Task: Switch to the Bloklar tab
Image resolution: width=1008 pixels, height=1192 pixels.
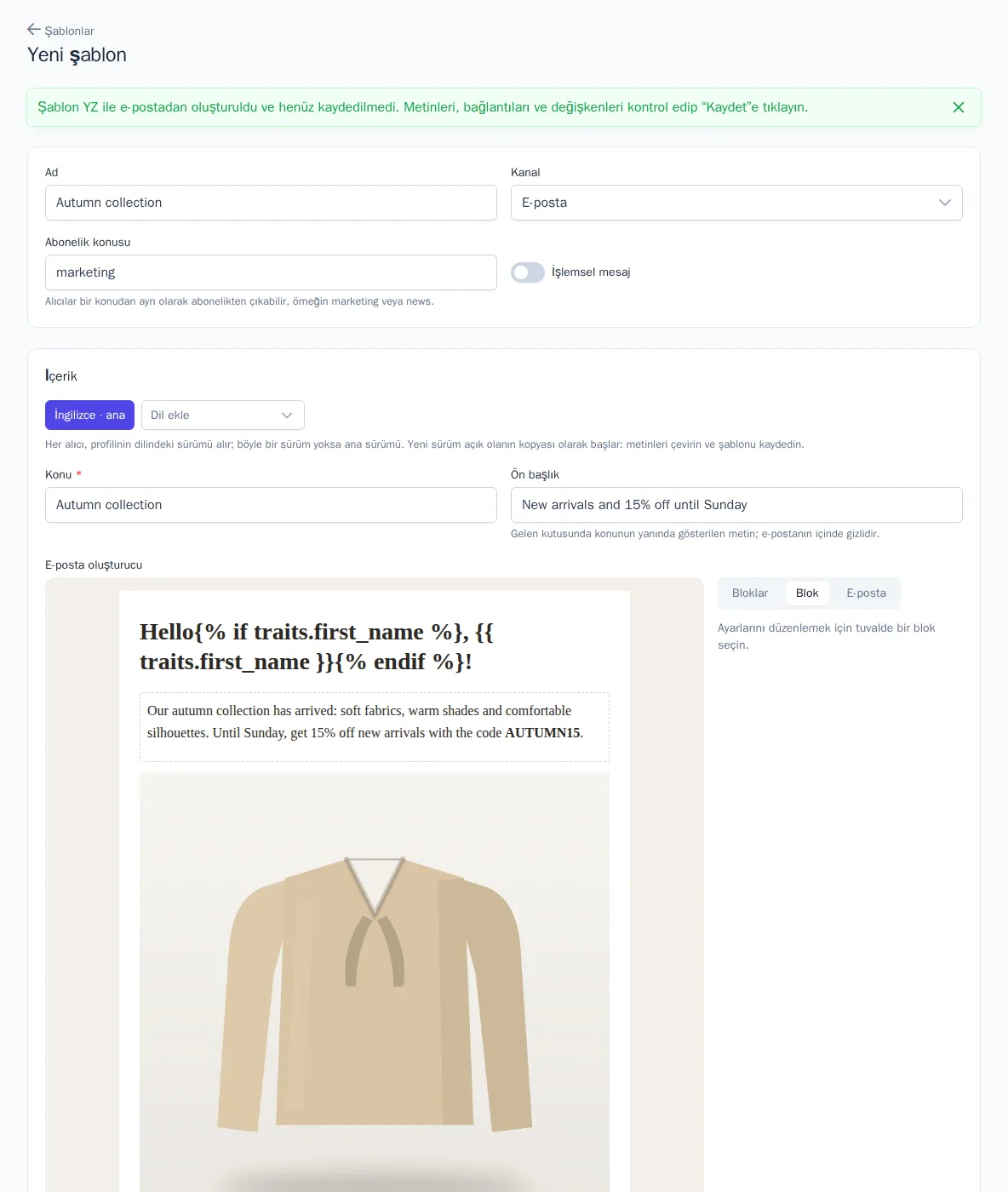Action: [750, 593]
